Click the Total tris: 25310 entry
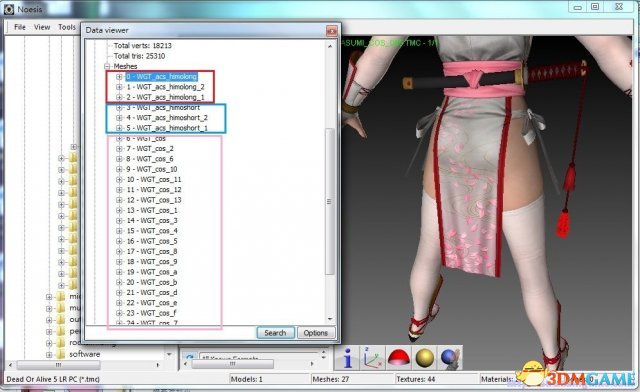 pyautogui.click(x=139, y=56)
